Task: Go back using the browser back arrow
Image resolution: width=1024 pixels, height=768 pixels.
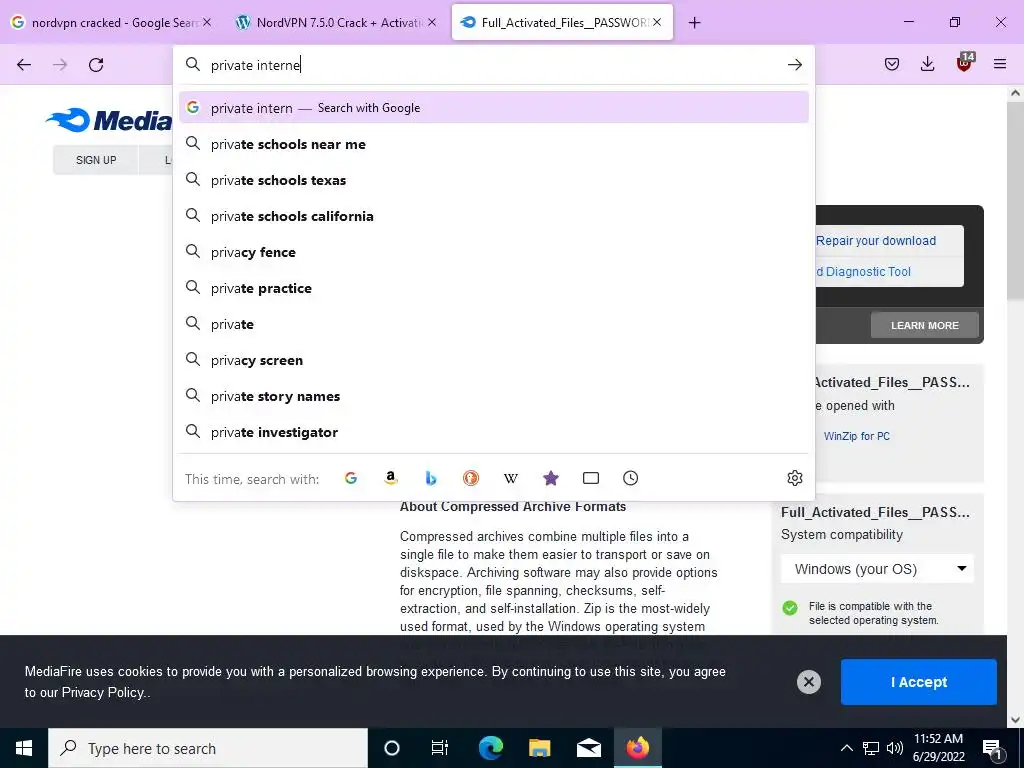Action: 24,65
